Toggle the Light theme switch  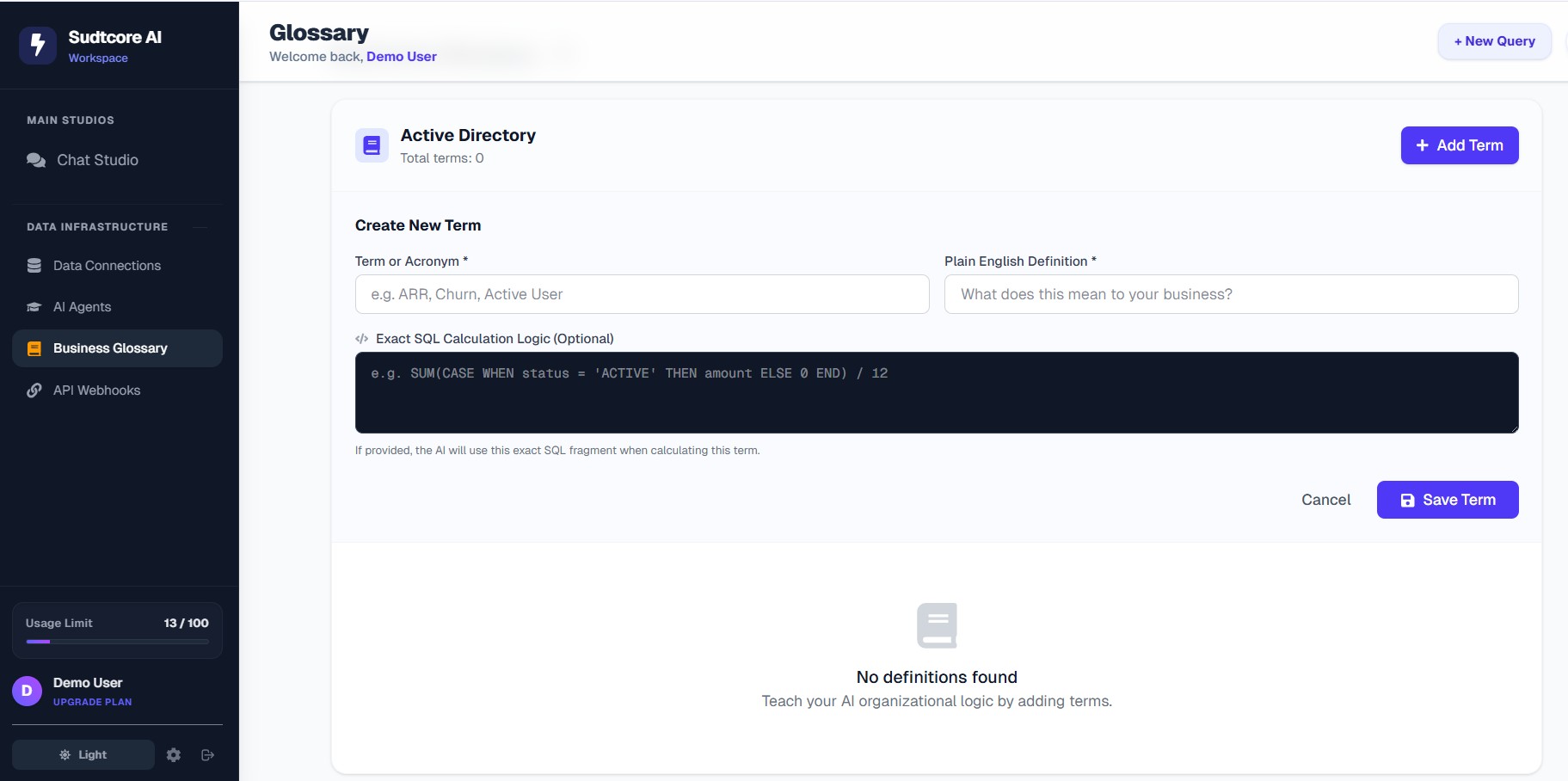[83, 755]
